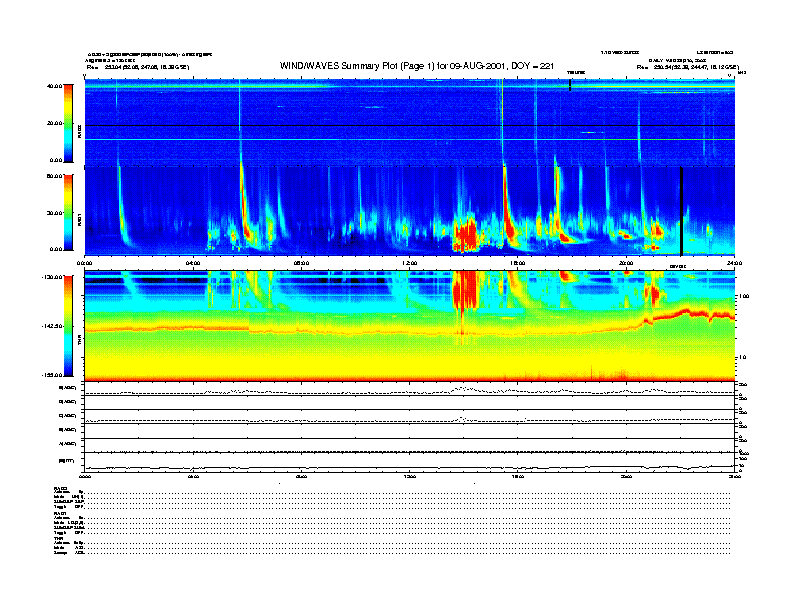
Task: Select the -155.00 label on TNR scale
Action: [x=53, y=375]
